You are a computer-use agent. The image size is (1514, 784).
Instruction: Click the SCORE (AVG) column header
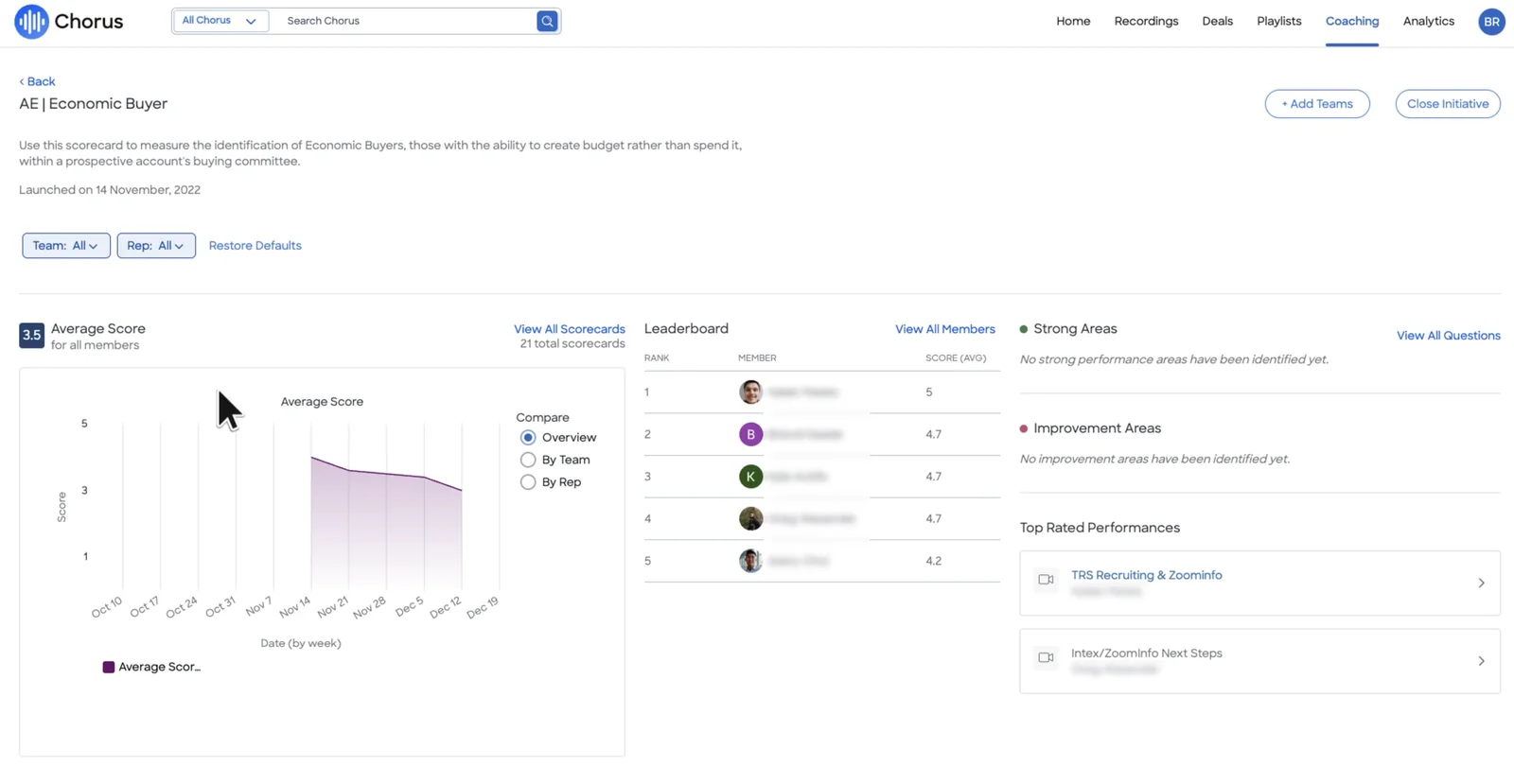(956, 358)
